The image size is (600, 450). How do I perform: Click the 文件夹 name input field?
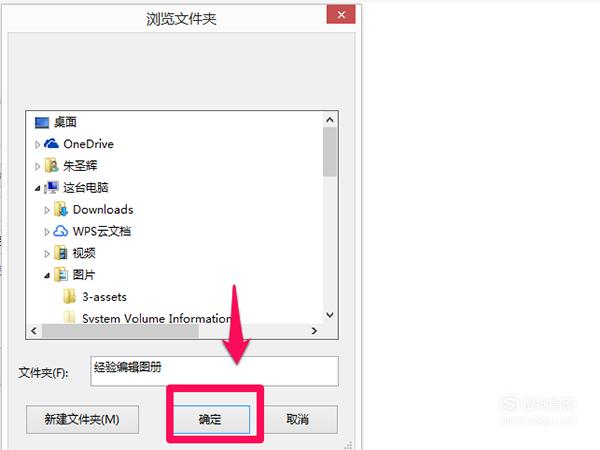point(214,371)
